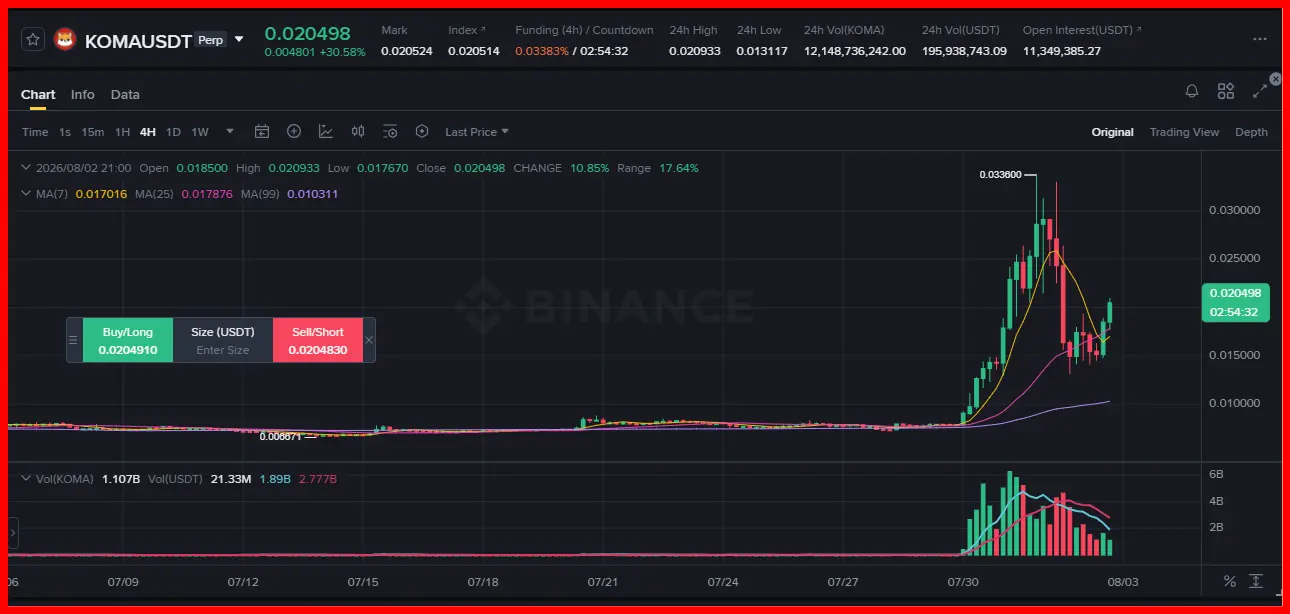Click the 24h Vol(USDT) value 195,938,743.09
This screenshot has height=614, width=1290.
[964, 50]
